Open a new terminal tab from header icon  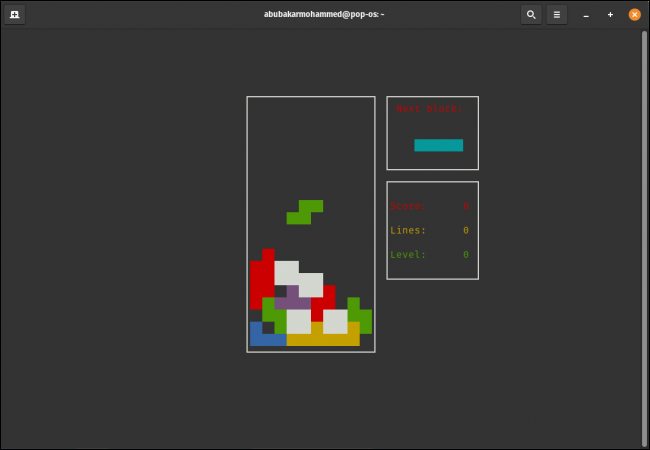(x=15, y=15)
